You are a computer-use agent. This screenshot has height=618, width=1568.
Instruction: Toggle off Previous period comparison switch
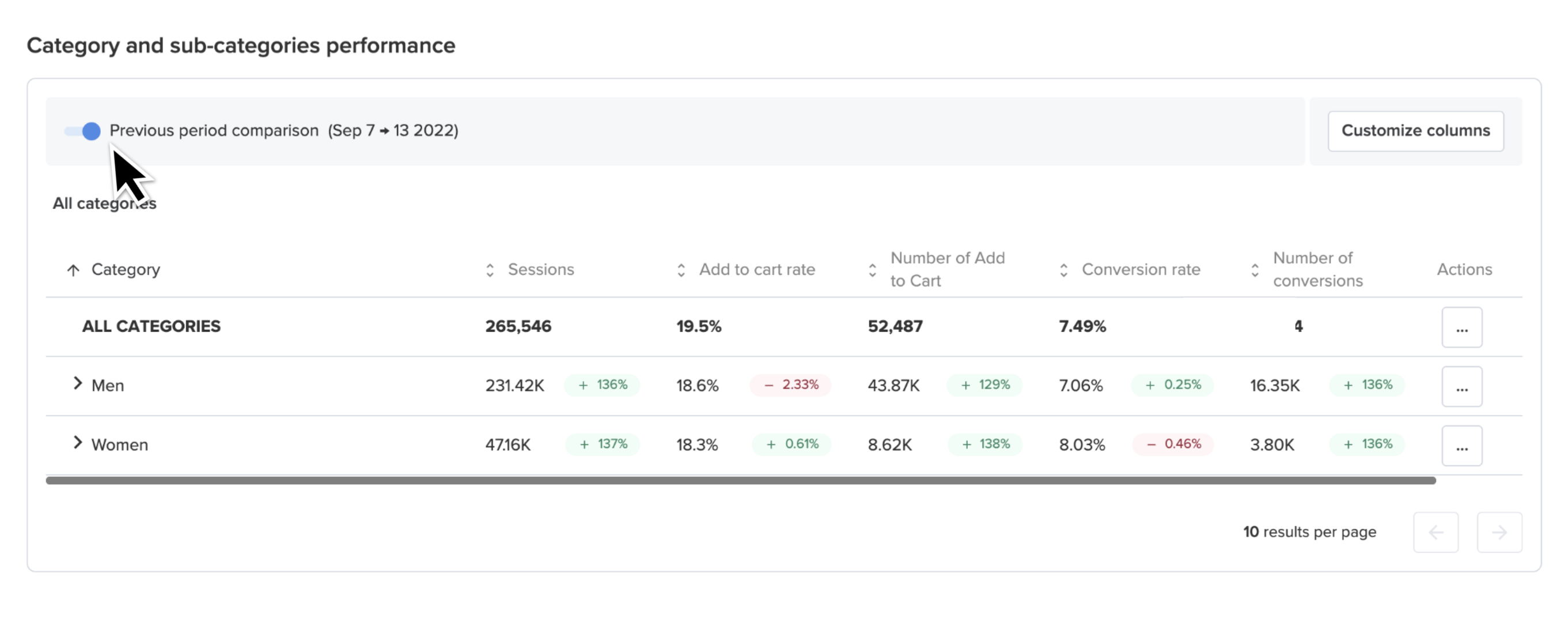click(x=83, y=131)
